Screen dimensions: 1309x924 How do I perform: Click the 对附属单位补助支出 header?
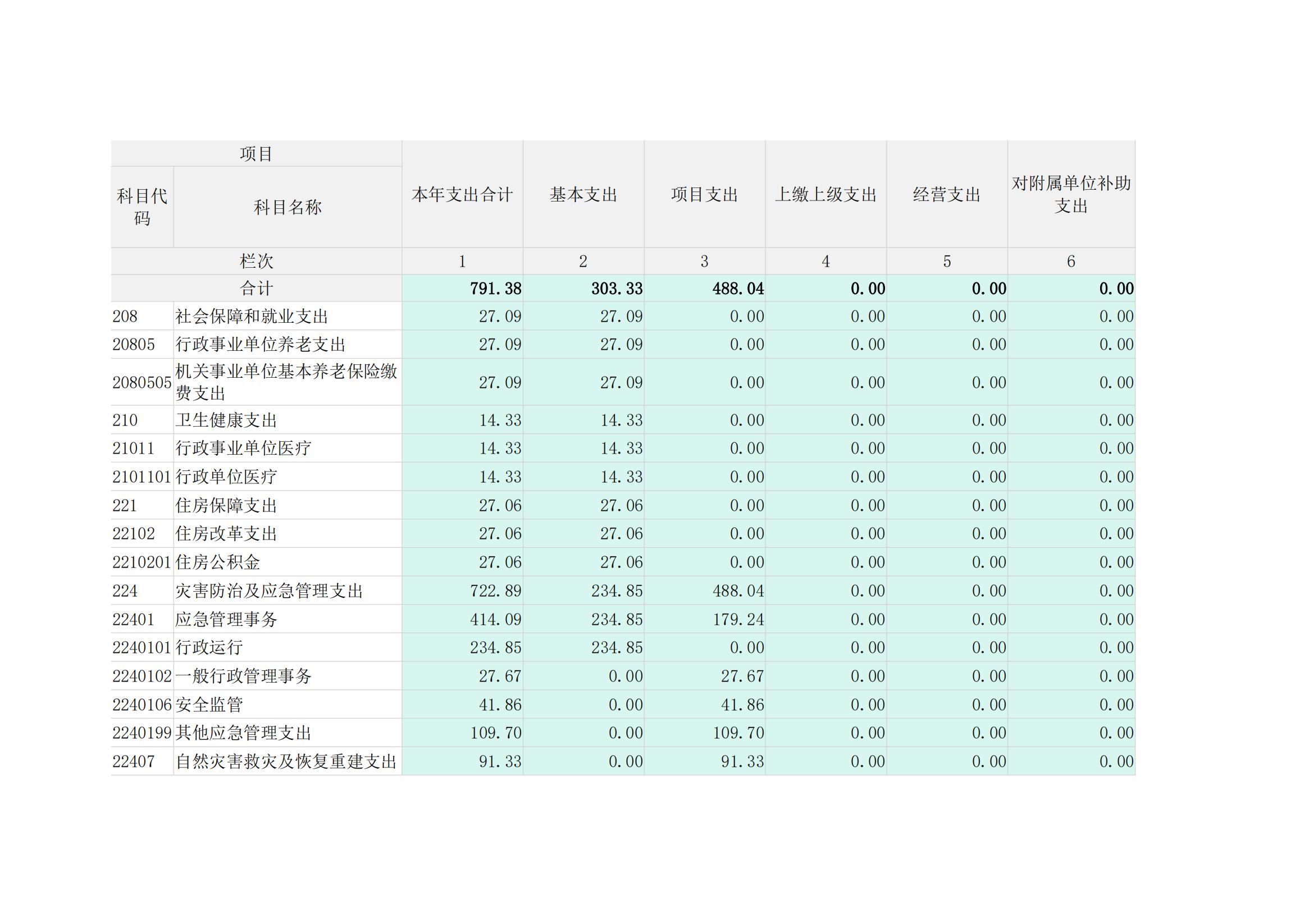click(x=1071, y=194)
